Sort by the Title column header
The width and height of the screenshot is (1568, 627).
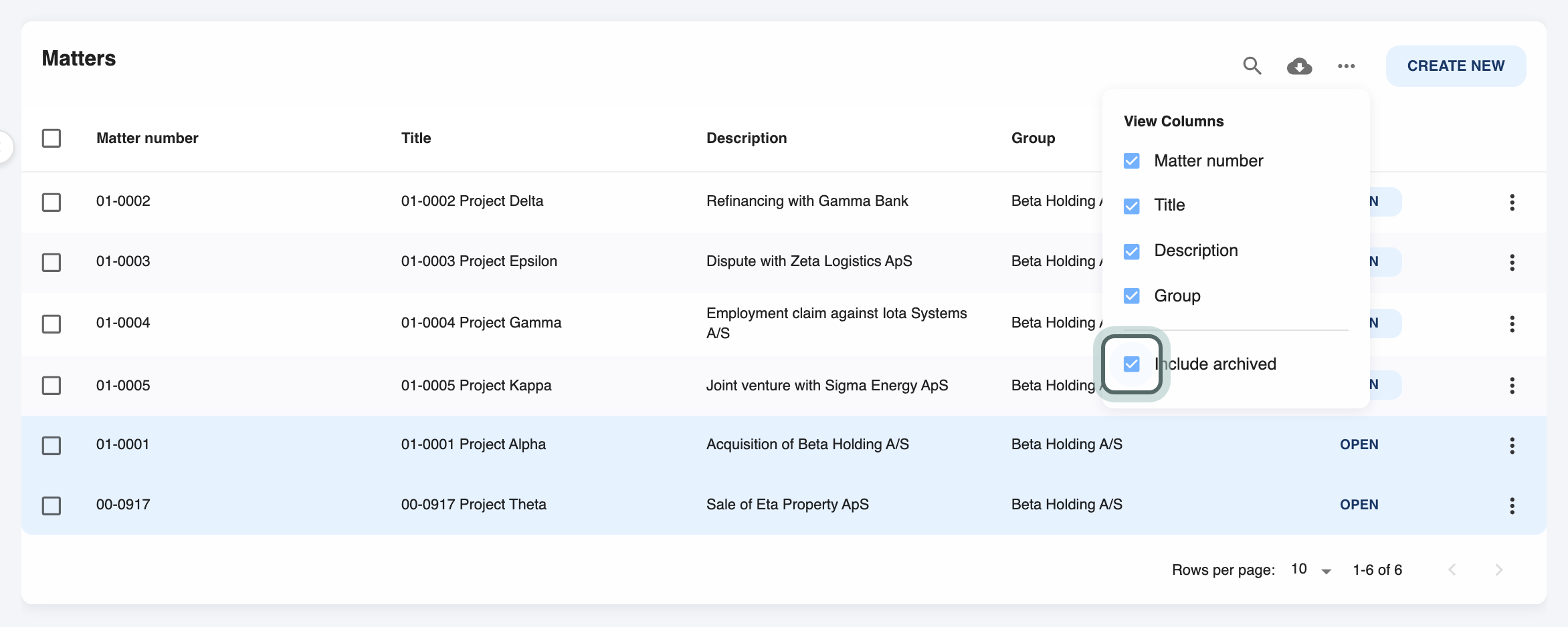coord(416,138)
